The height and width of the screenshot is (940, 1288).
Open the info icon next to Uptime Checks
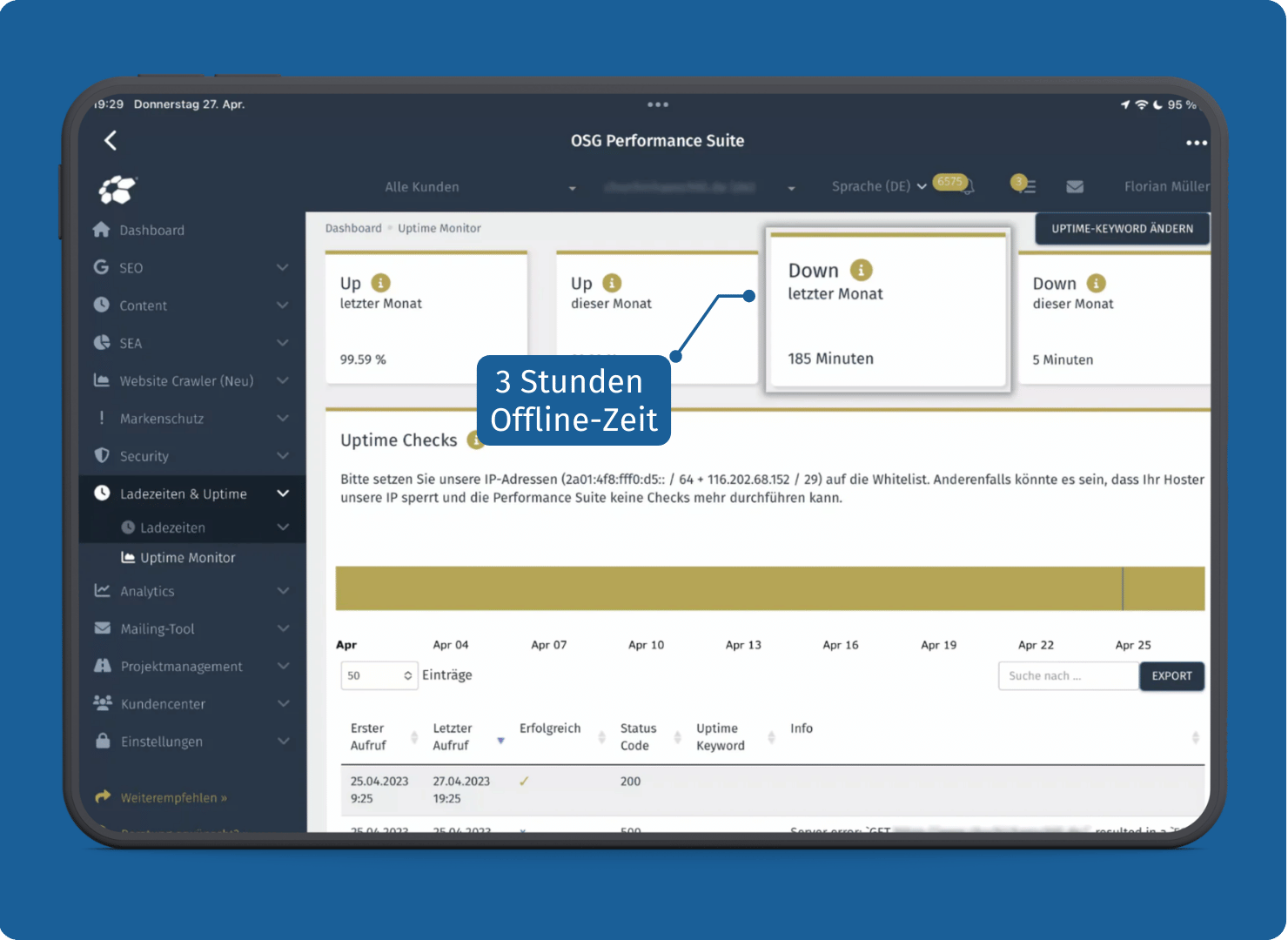tap(475, 440)
